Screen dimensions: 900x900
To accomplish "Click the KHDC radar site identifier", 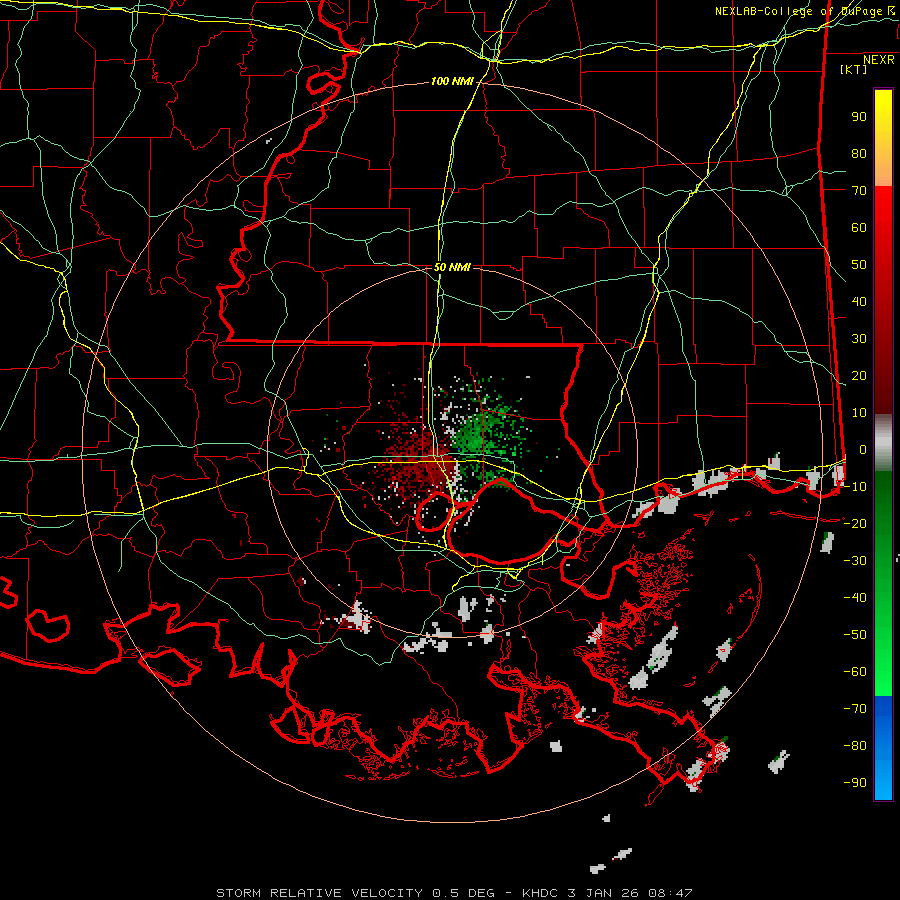I will point(540,893).
